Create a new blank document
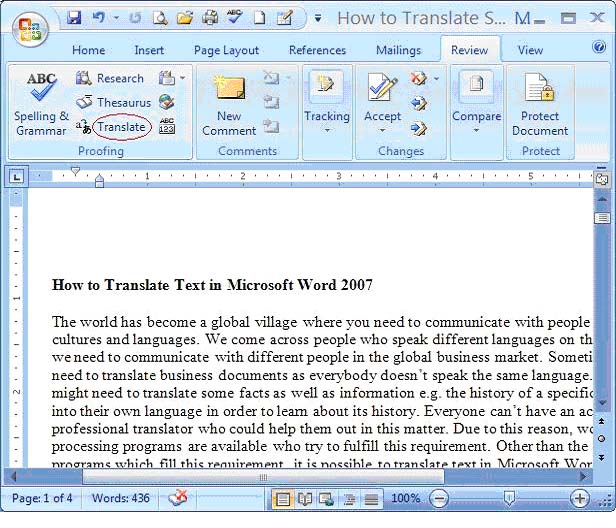Image resolution: width=616 pixels, height=528 pixels. tap(259, 18)
